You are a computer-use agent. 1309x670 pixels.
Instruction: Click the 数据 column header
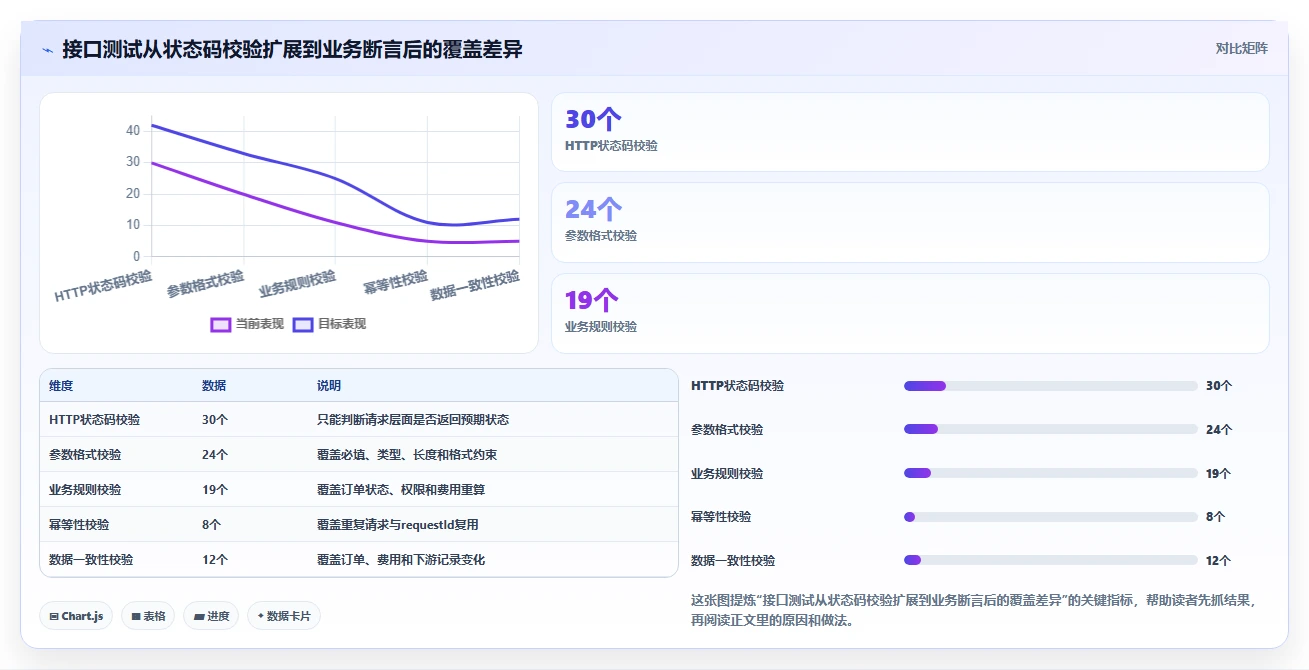(x=214, y=386)
